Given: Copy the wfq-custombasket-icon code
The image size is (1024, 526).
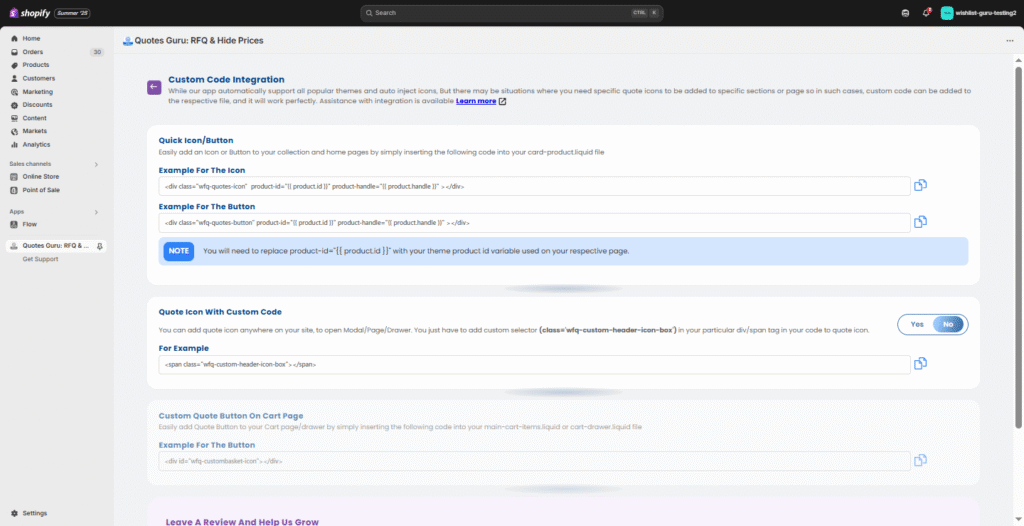Looking at the screenshot, I should pyautogui.click(x=920, y=461).
